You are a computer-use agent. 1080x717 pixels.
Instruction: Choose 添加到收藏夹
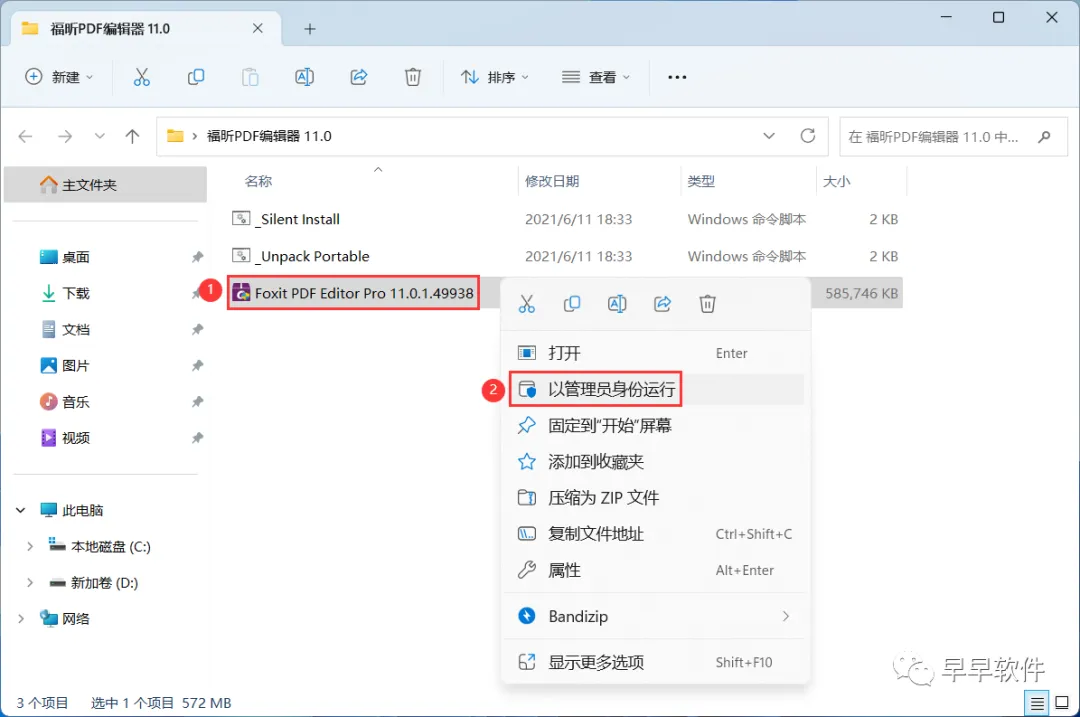[655, 461]
